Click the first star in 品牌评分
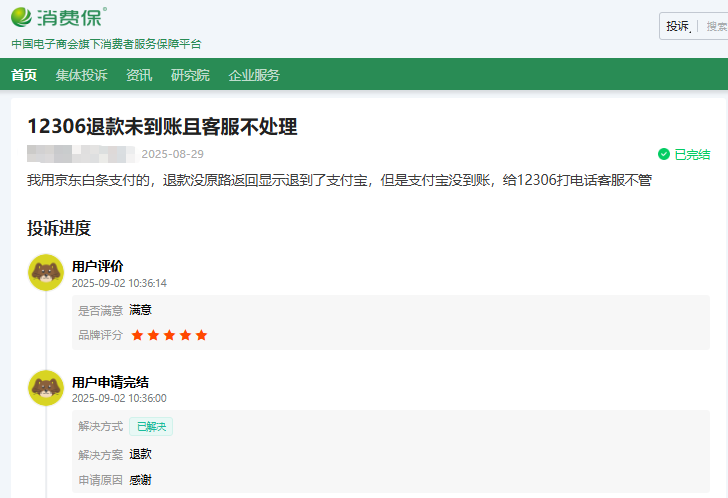 (x=137, y=335)
